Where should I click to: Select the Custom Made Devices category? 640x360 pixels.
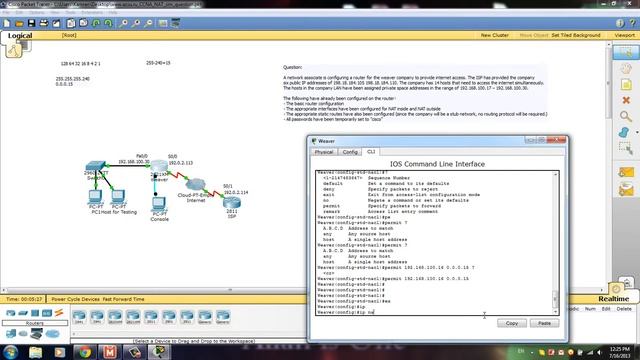click(x=36, y=334)
